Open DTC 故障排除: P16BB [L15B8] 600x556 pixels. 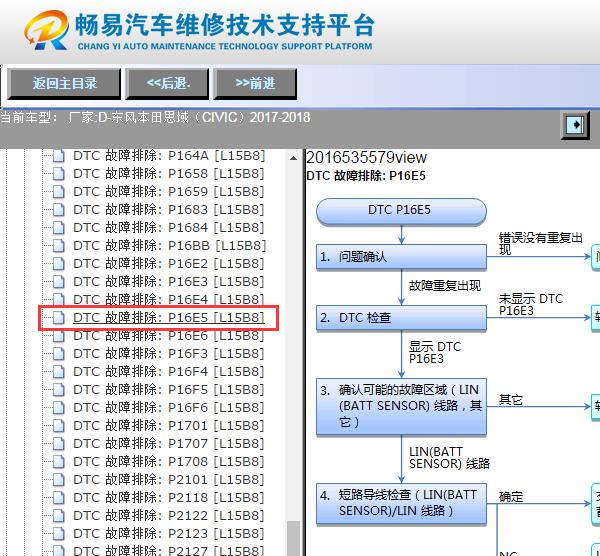pos(170,246)
